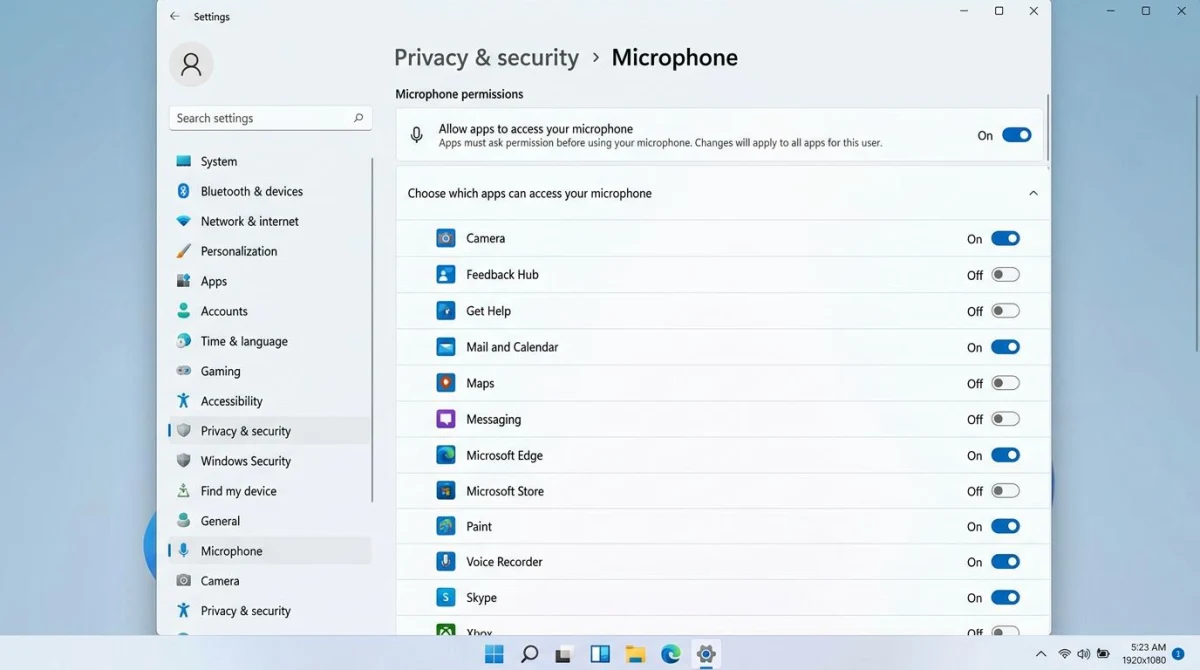The image size is (1200, 670).
Task: Click the Maps app icon
Action: pyautogui.click(x=446, y=383)
